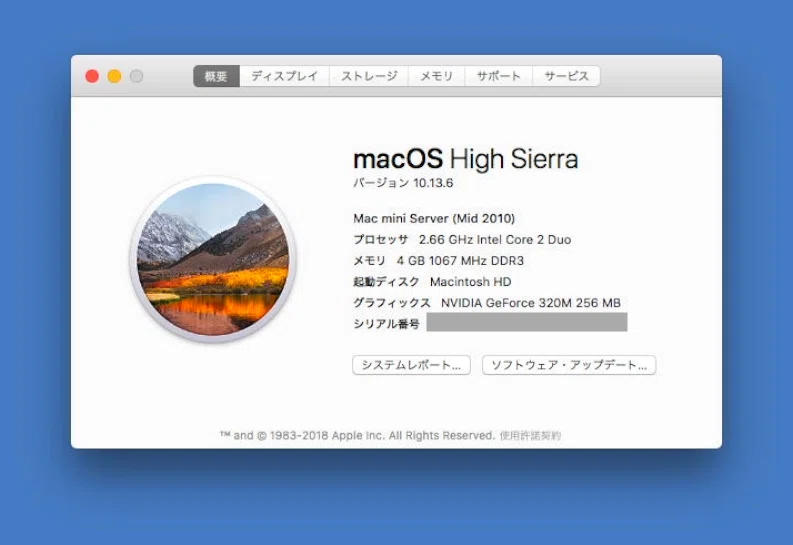Close the window with the red button
Image resolution: width=793 pixels, height=545 pixels.
click(x=92, y=76)
